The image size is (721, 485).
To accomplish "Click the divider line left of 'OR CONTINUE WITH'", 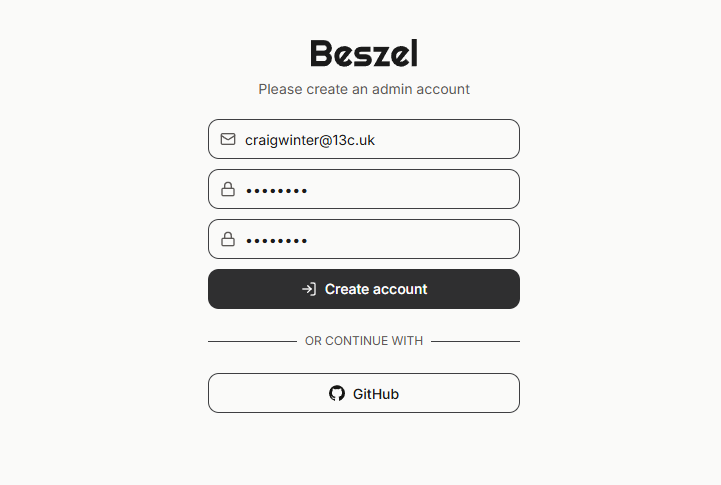I will pos(252,341).
